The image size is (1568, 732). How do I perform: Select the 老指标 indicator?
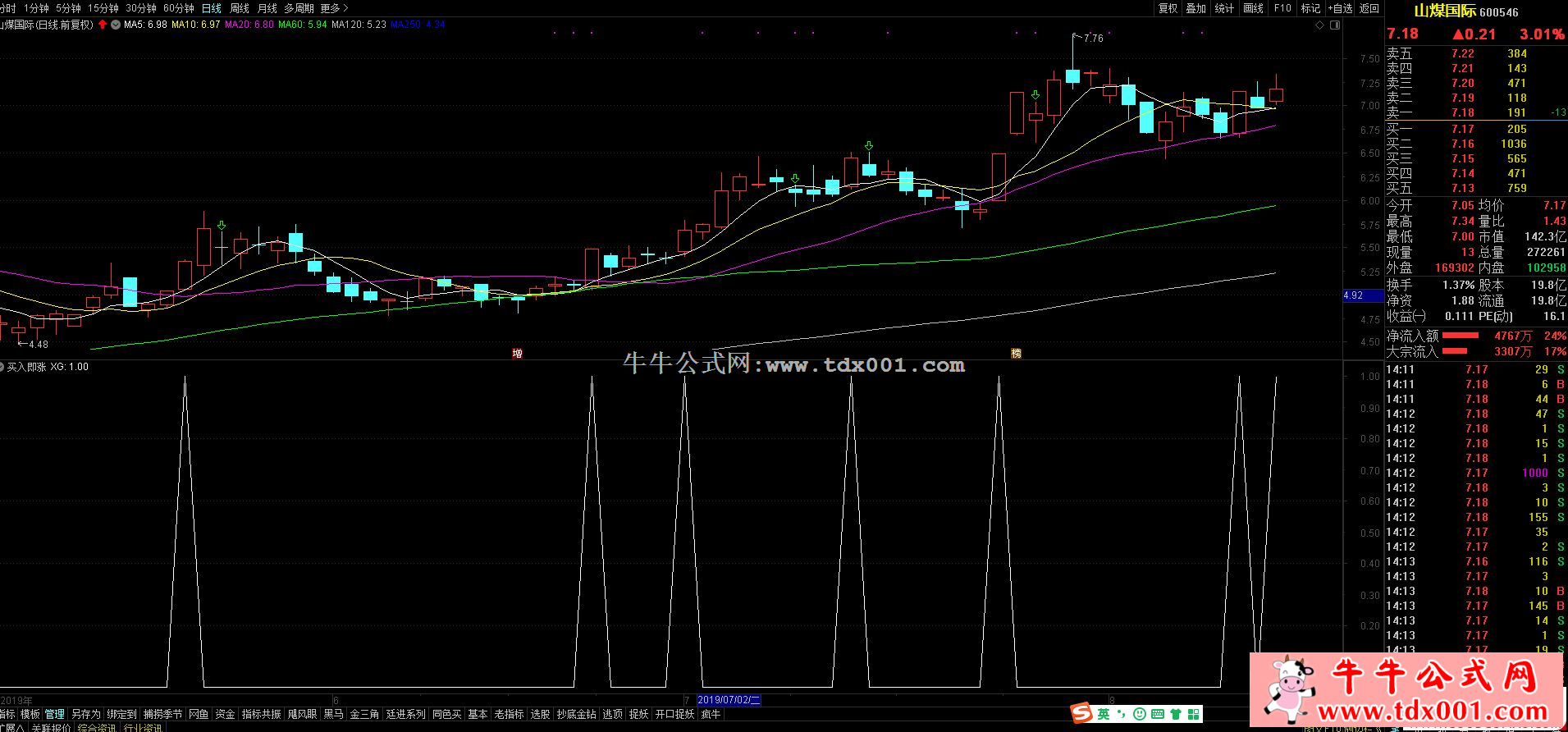click(509, 714)
